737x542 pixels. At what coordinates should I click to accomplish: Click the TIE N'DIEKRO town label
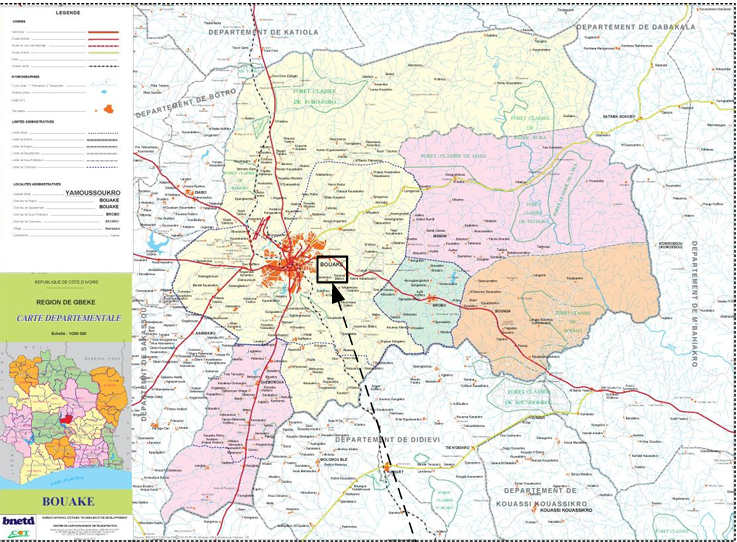[x=455, y=448]
